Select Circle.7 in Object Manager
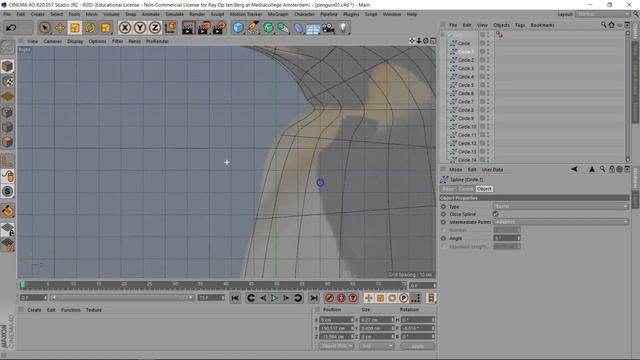The width and height of the screenshot is (640, 360). tap(466, 102)
